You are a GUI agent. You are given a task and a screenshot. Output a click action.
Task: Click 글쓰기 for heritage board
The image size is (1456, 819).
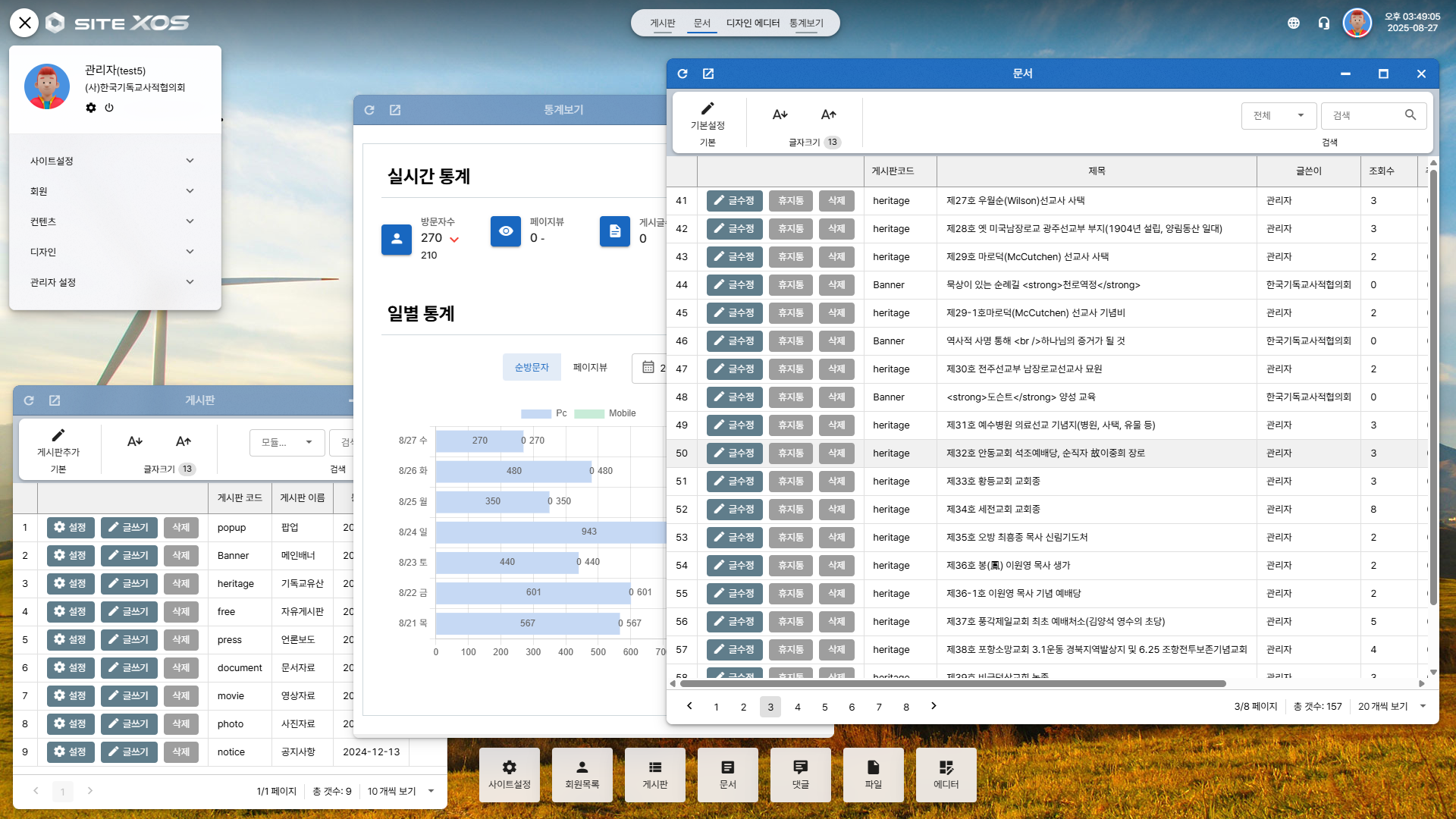pyautogui.click(x=129, y=584)
